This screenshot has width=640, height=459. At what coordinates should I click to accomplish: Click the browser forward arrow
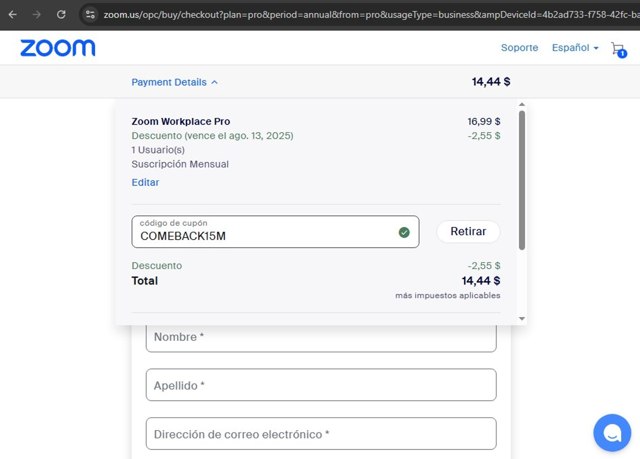click(x=37, y=15)
